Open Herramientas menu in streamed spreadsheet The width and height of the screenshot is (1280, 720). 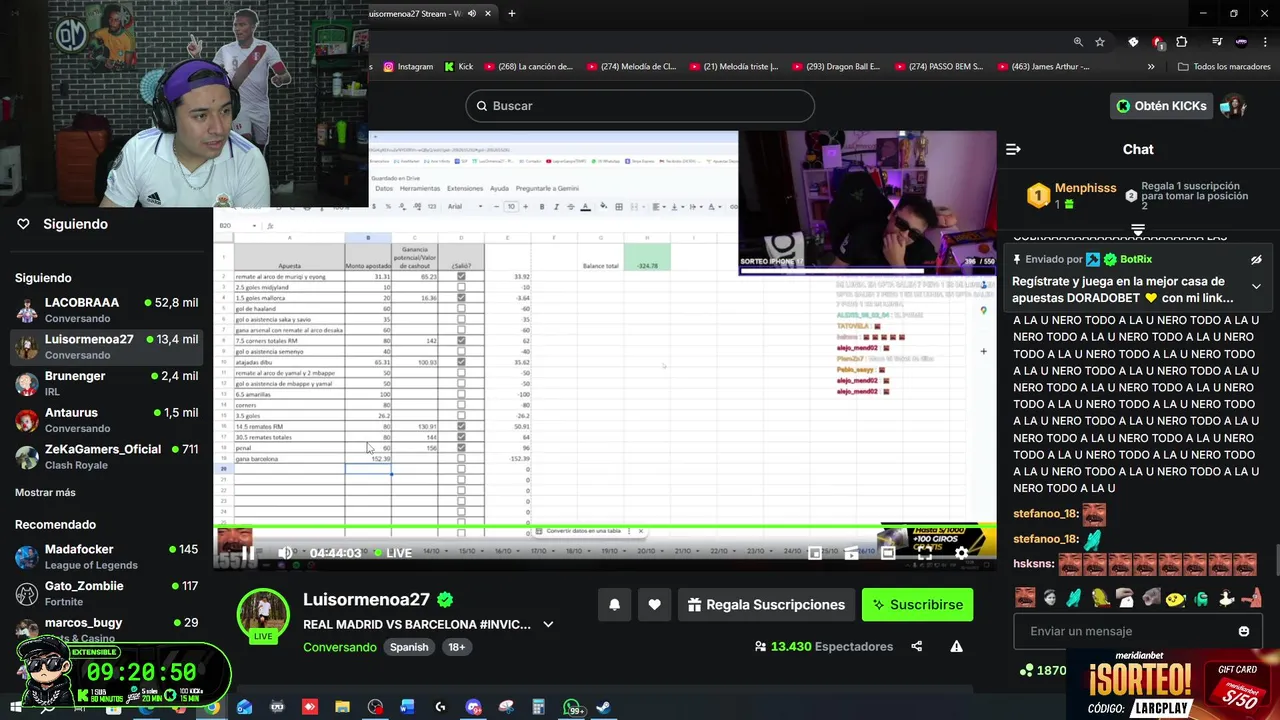pos(420,188)
